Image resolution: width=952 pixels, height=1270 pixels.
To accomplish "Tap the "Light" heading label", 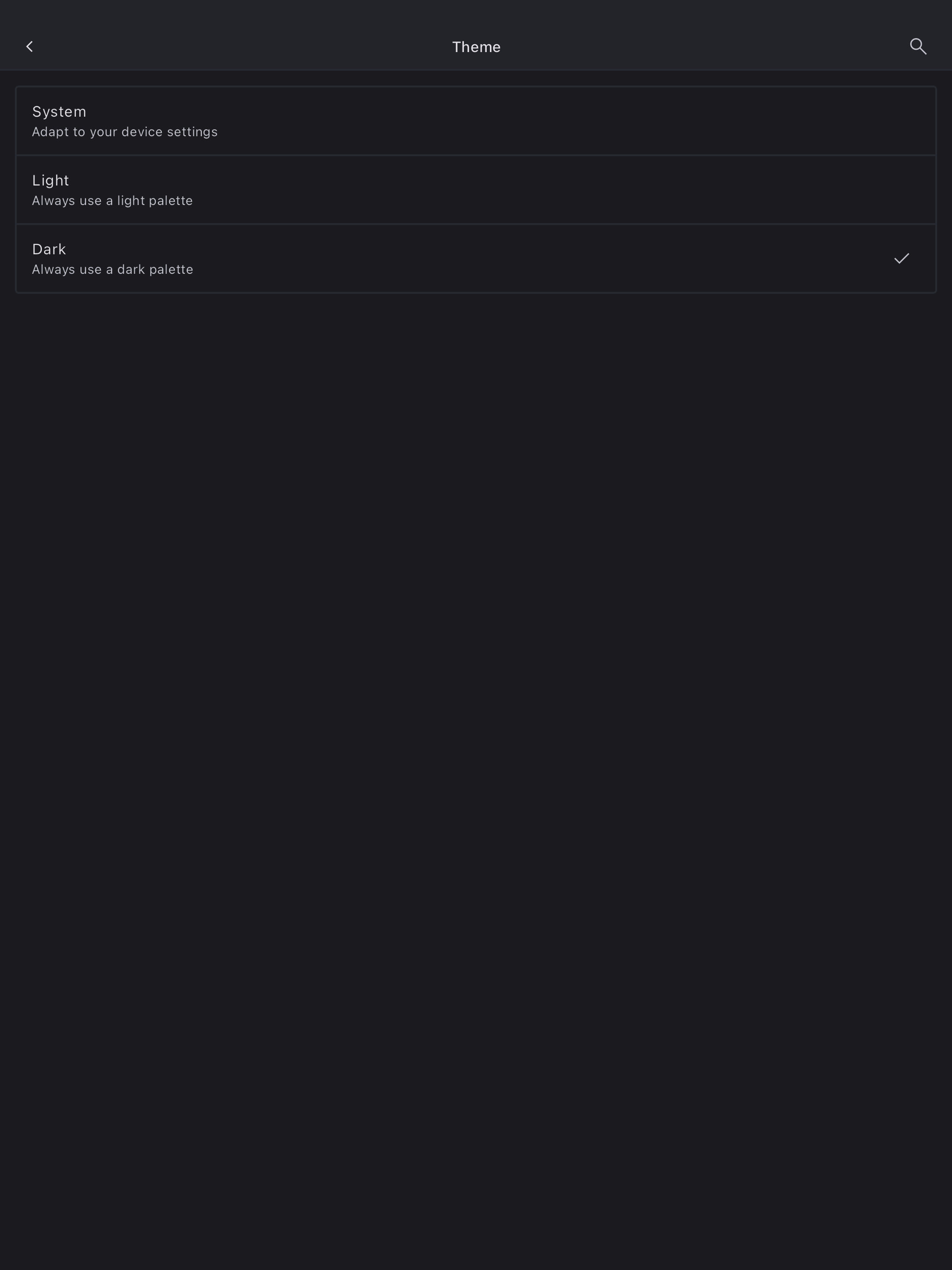I will click(51, 180).
